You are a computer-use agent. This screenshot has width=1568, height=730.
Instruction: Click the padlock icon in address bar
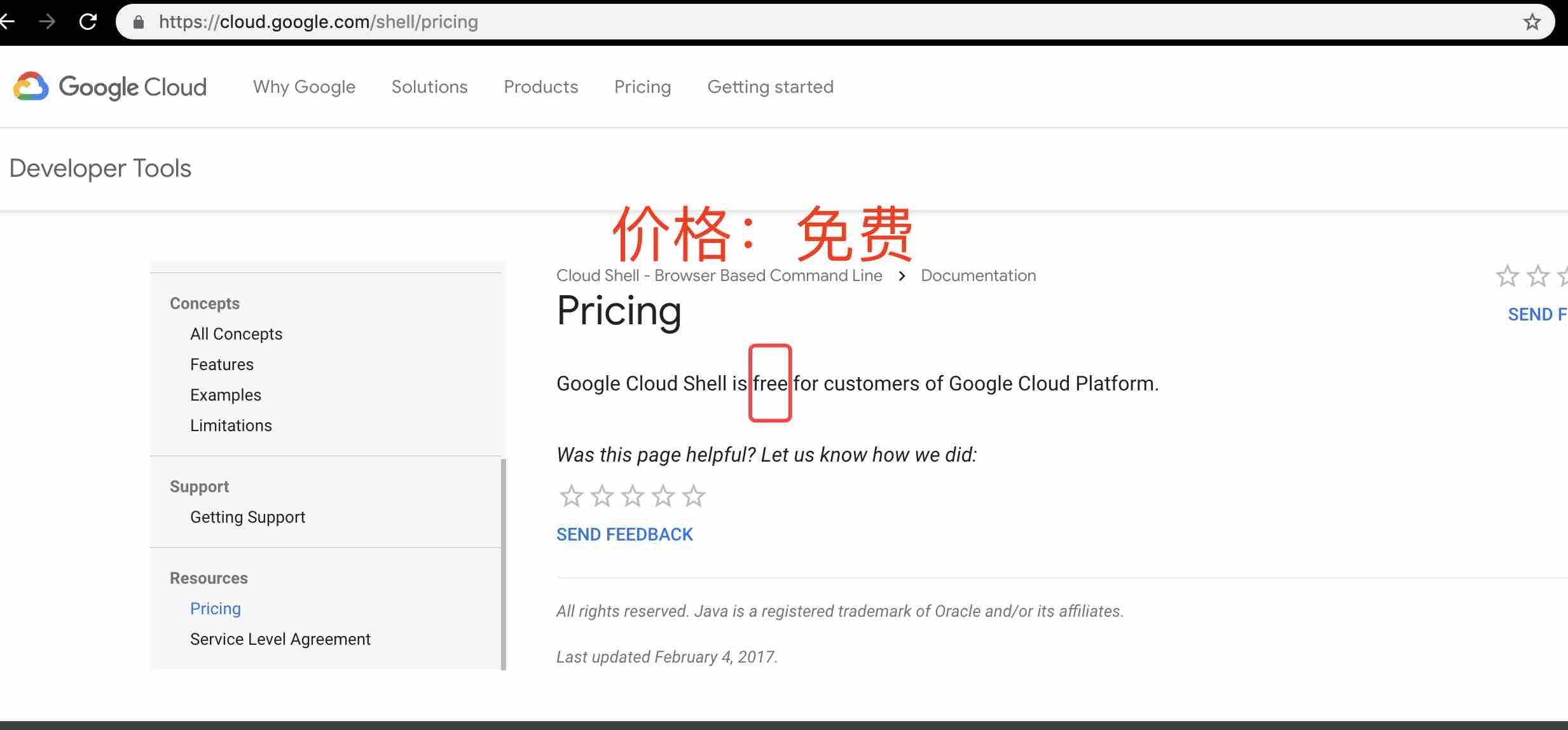pos(139,22)
